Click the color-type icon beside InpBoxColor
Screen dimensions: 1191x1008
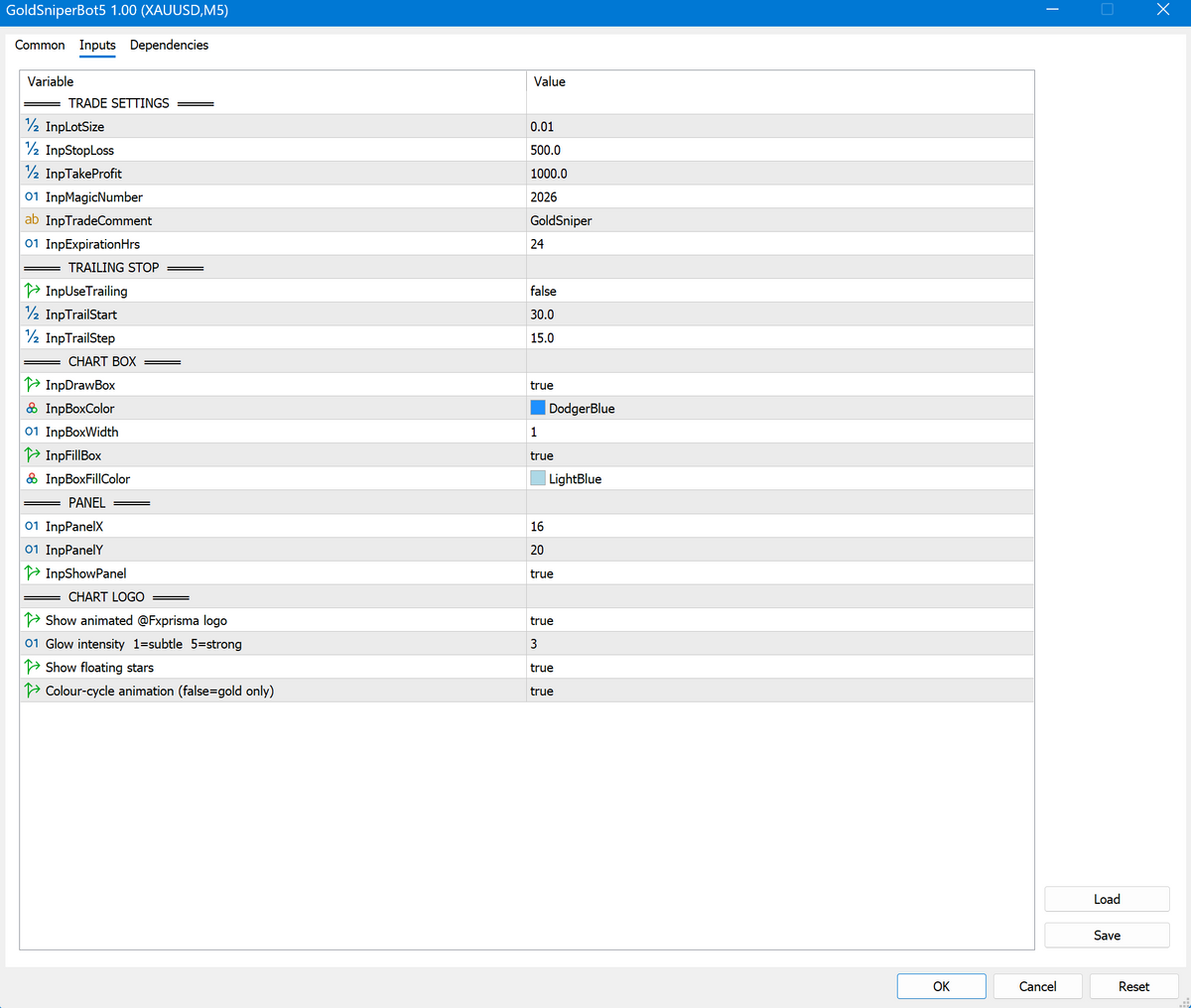pos(32,408)
